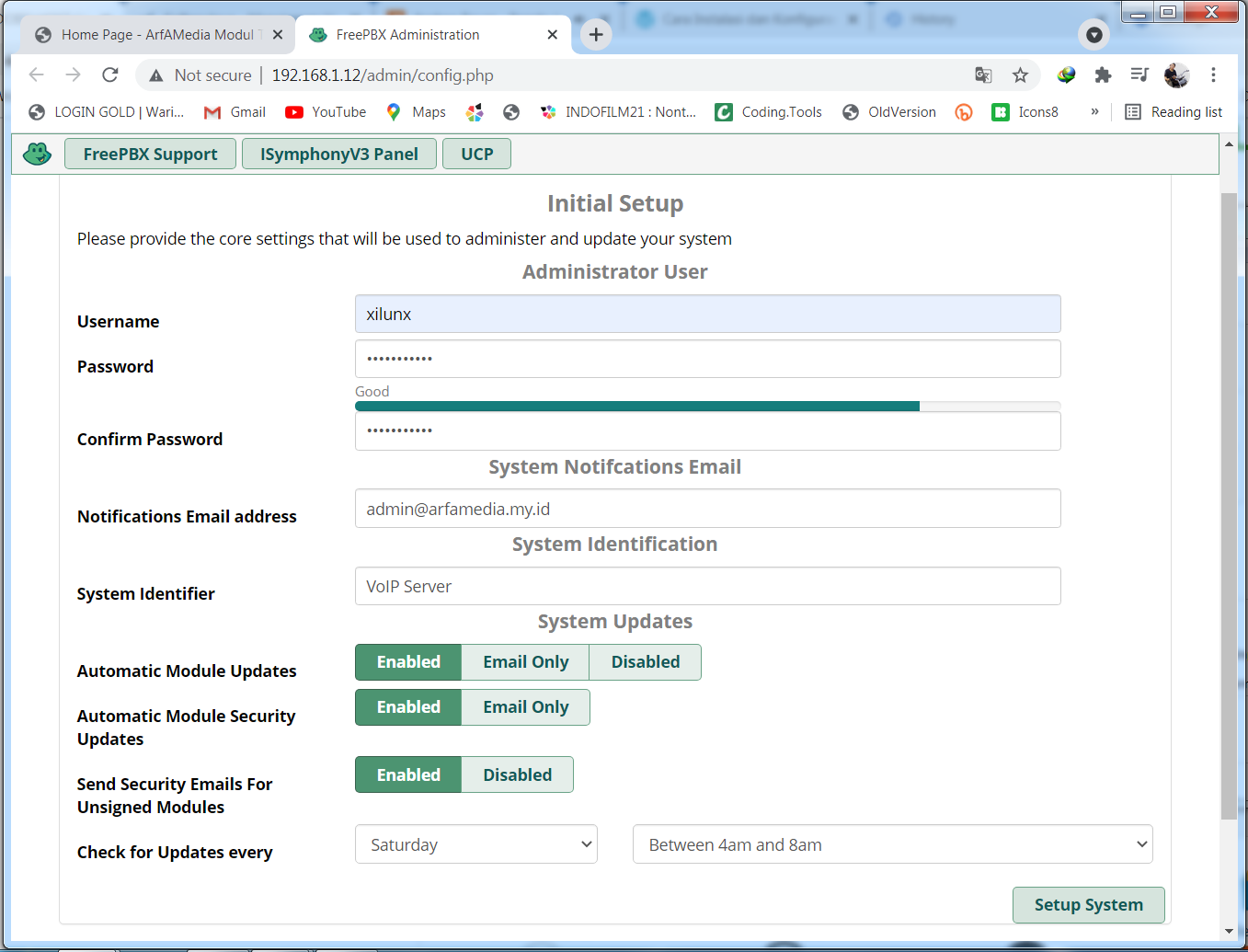Click the Notifications Email address field

point(707,509)
